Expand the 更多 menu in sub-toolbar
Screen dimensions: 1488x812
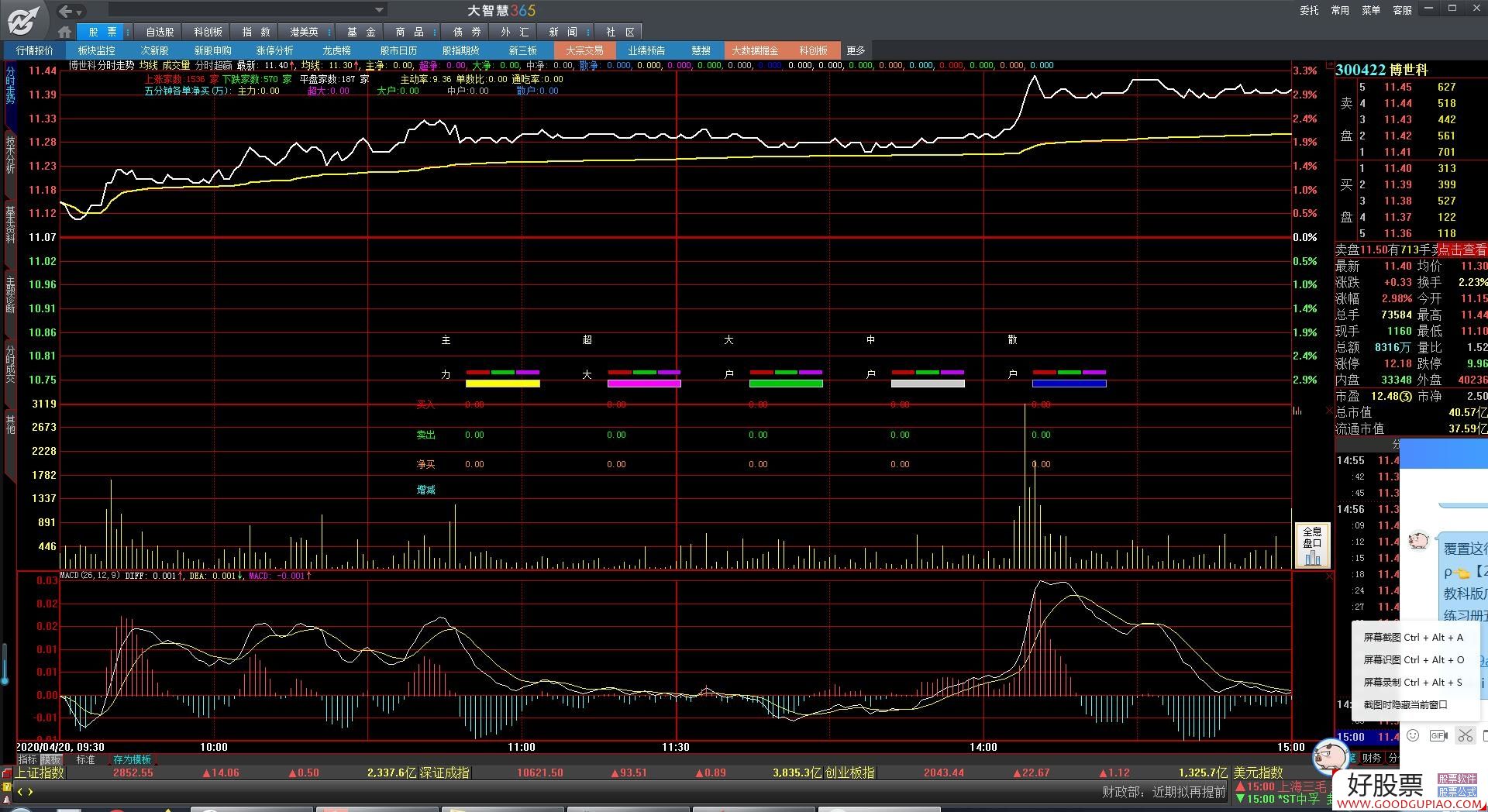[x=856, y=50]
